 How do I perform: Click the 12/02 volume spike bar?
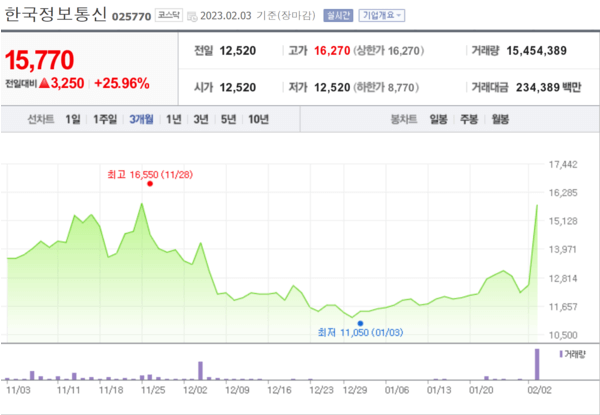click(x=201, y=371)
